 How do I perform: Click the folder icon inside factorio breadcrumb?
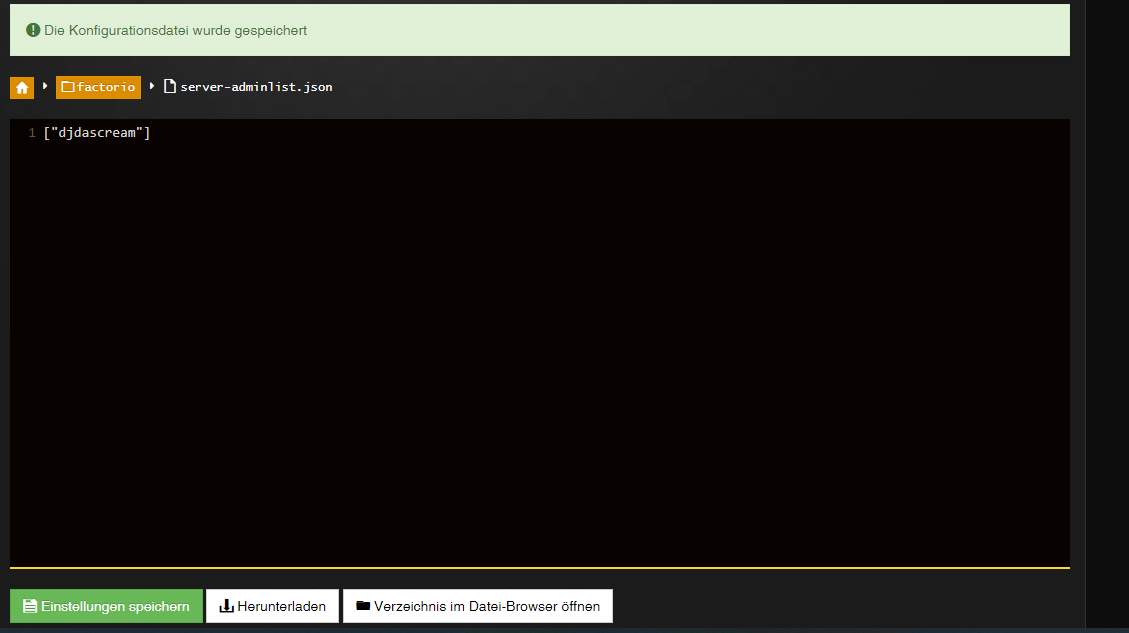point(68,87)
